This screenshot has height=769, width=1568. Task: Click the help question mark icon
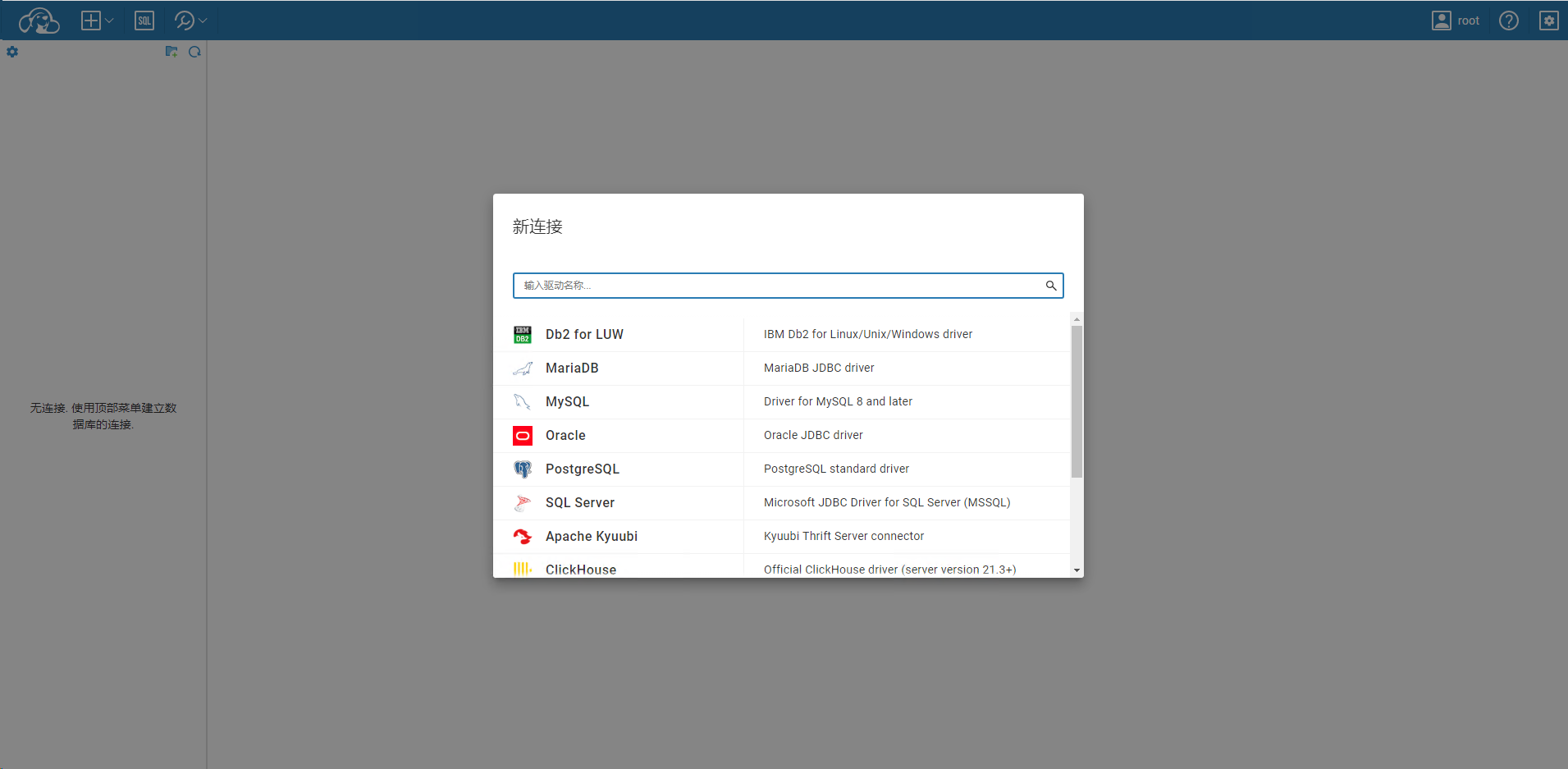(x=1509, y=21)
